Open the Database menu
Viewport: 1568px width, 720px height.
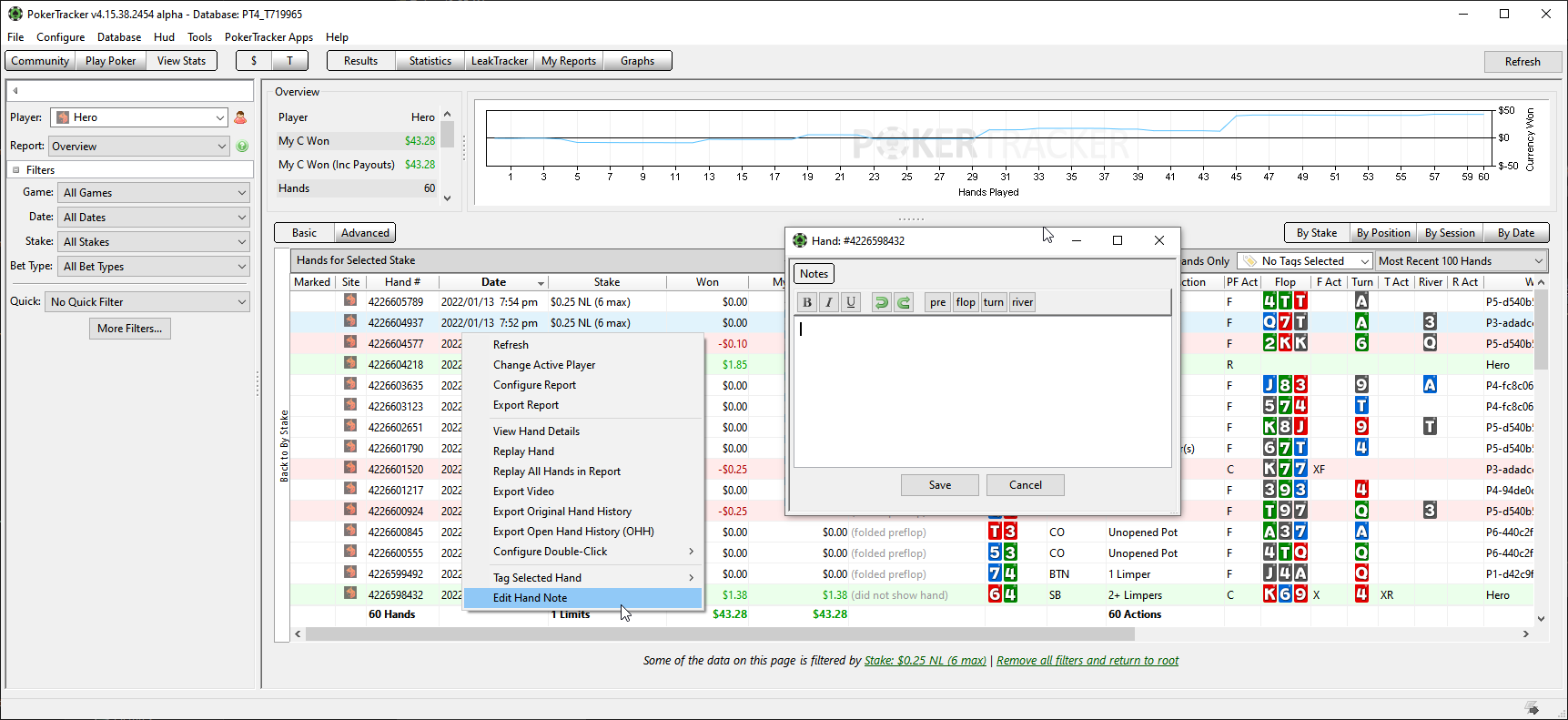(119, 37)
